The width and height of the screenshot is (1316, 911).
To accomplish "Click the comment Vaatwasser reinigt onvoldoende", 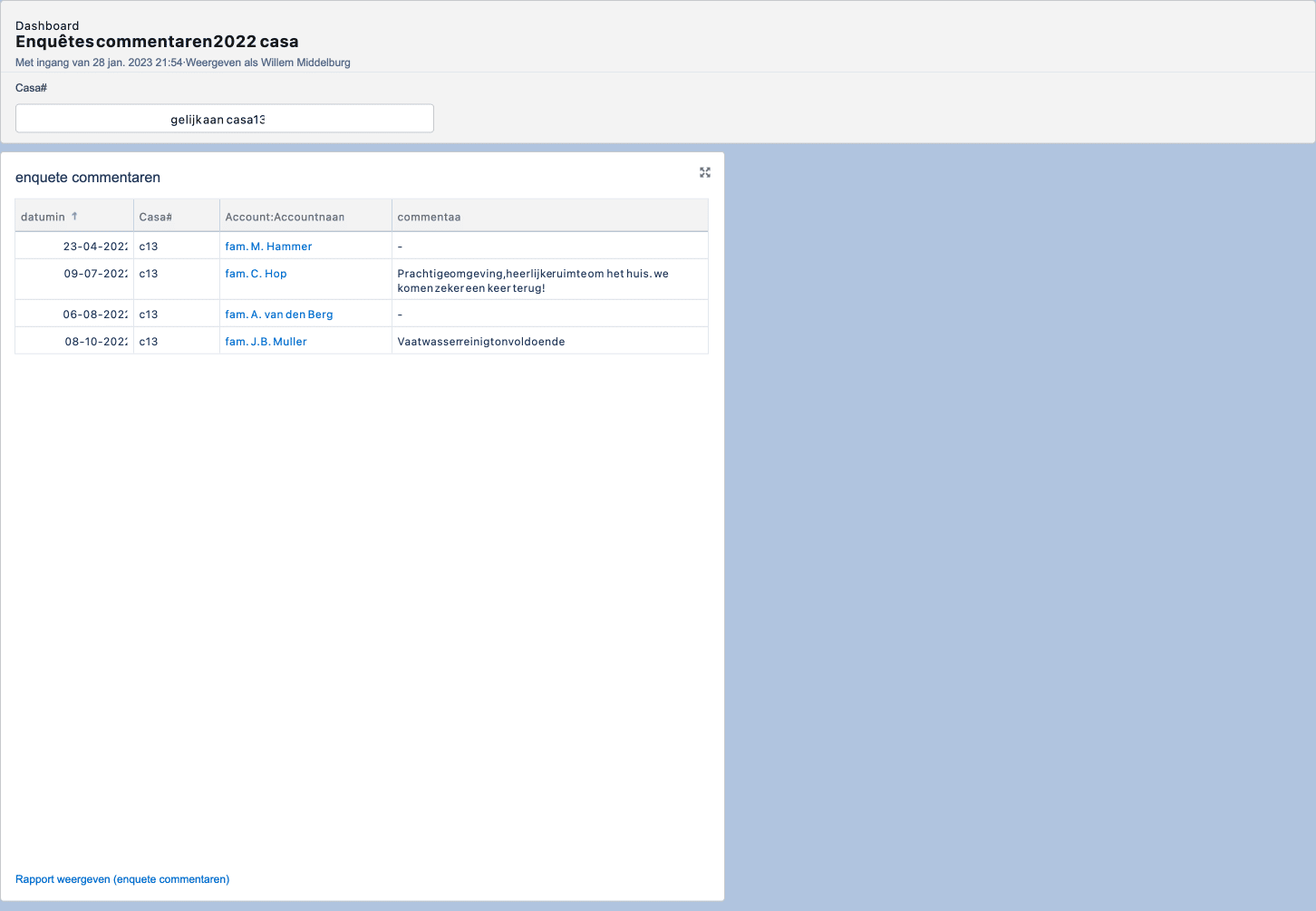I will coord(481,342).
